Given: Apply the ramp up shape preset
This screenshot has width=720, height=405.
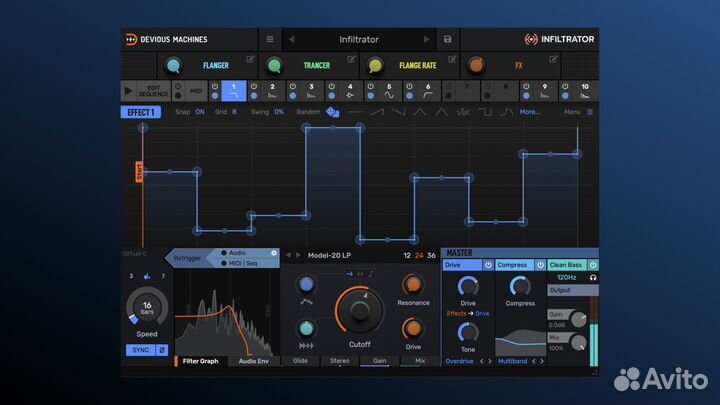Looking at the screenshot, I should coord(377,112).
